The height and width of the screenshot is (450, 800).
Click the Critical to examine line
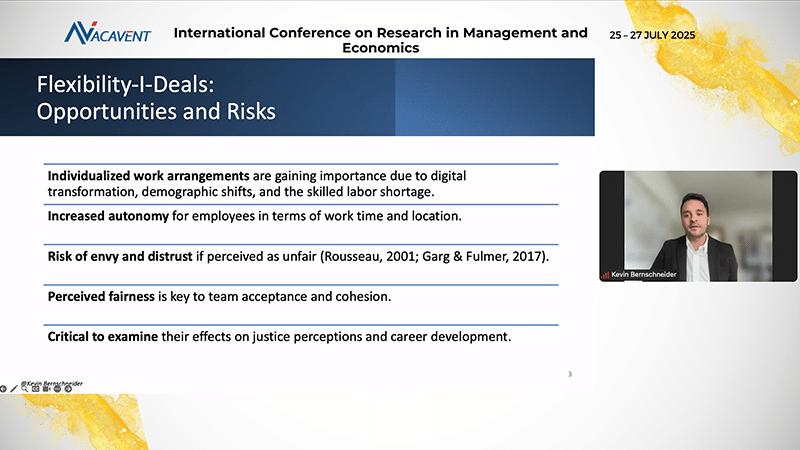pos(279,336)
